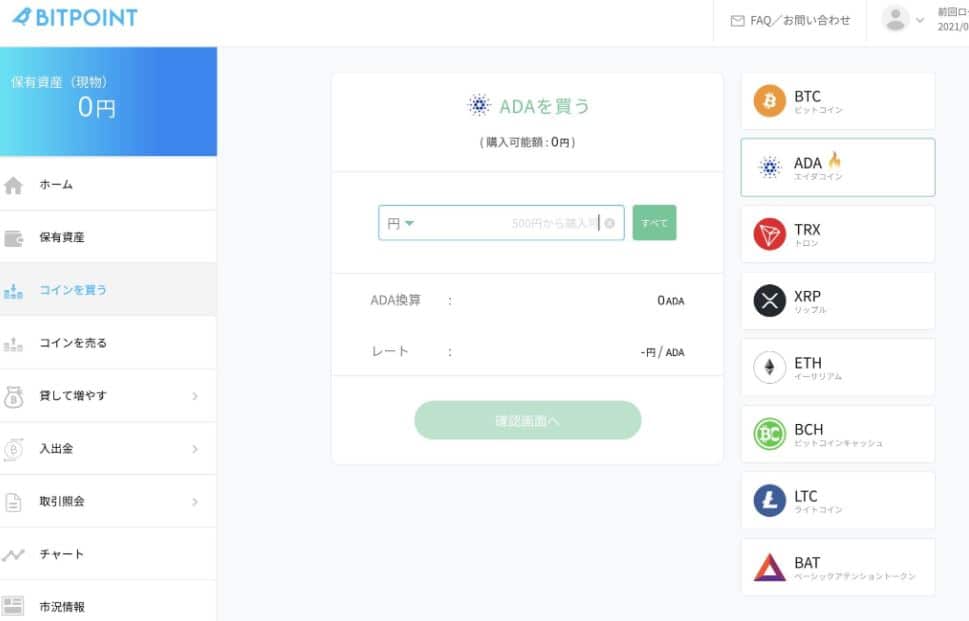The width and height of the screenshot is (969, 621).
Task: Focus the purchase amount input field
Action: [501, 222]
